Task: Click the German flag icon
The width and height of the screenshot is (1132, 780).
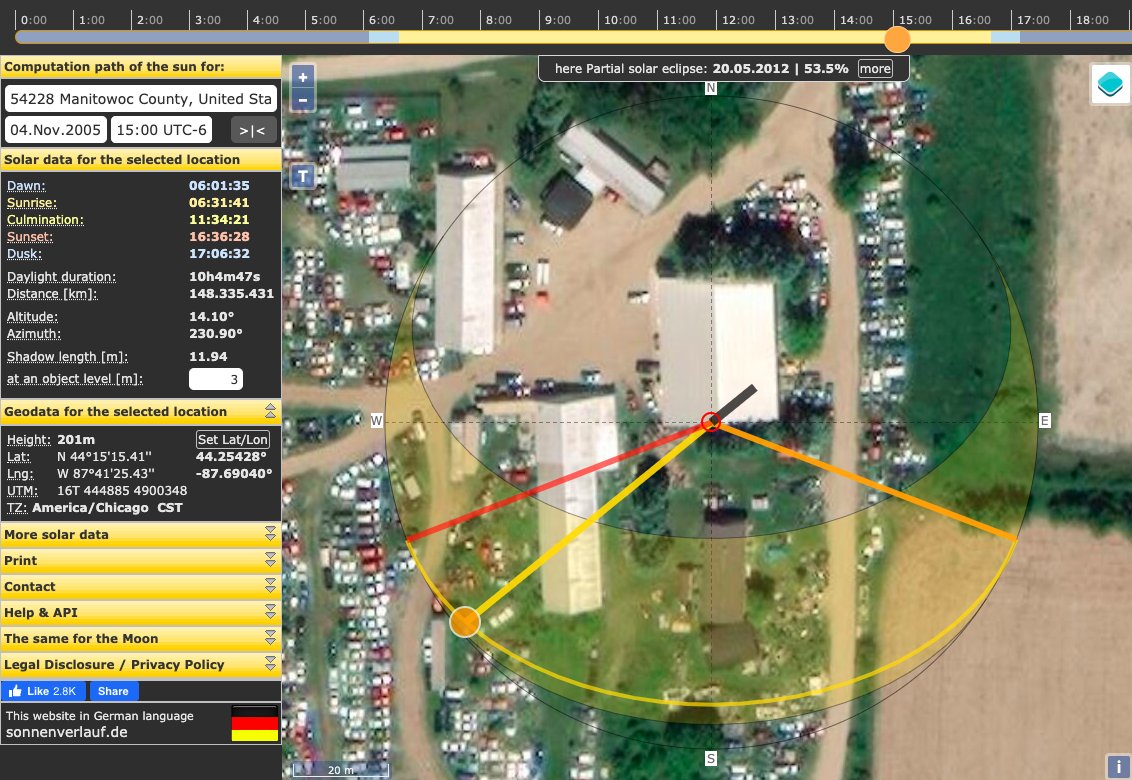Action: coord(255,724)
